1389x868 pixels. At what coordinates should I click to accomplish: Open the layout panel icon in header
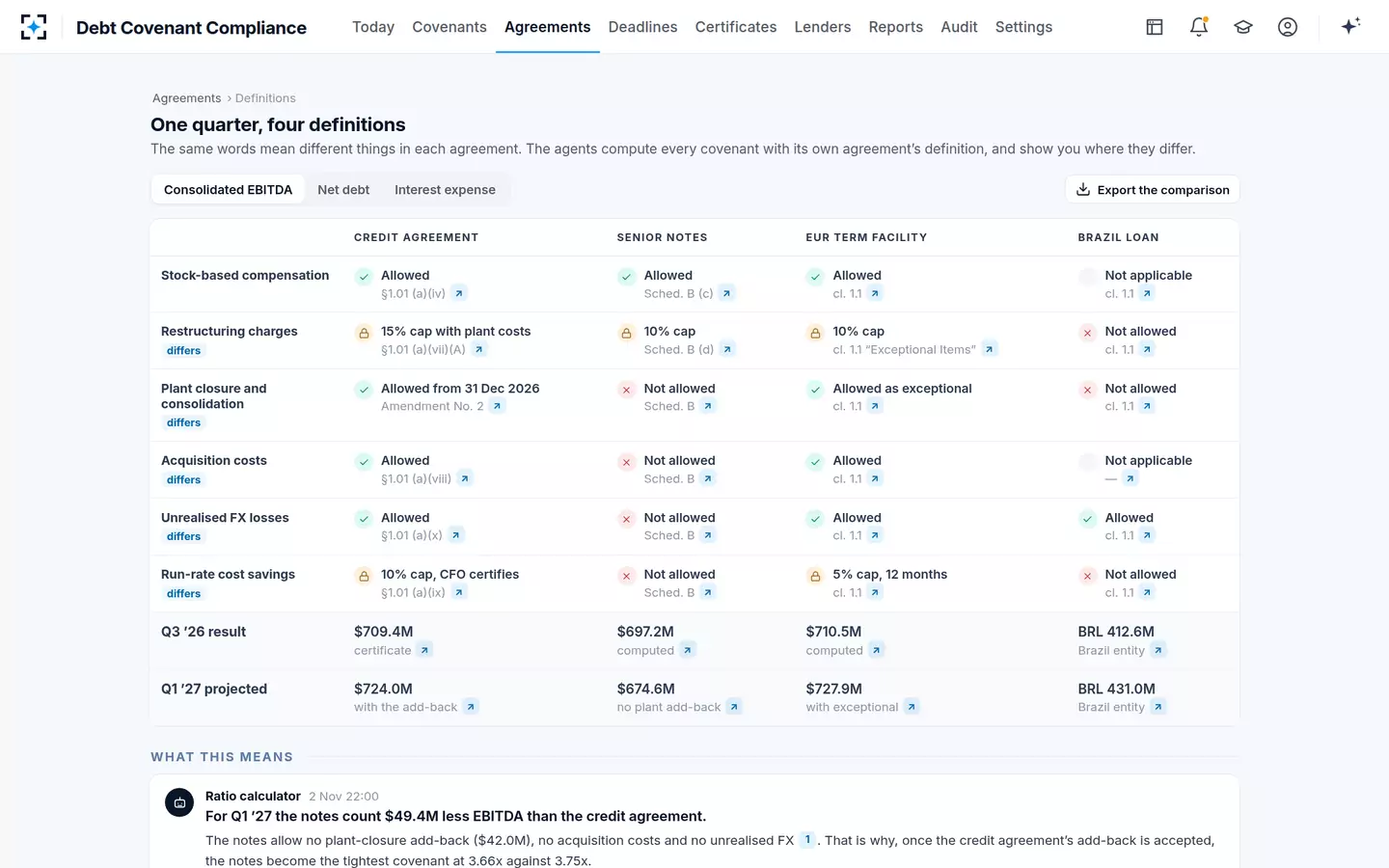[1155, 27]
